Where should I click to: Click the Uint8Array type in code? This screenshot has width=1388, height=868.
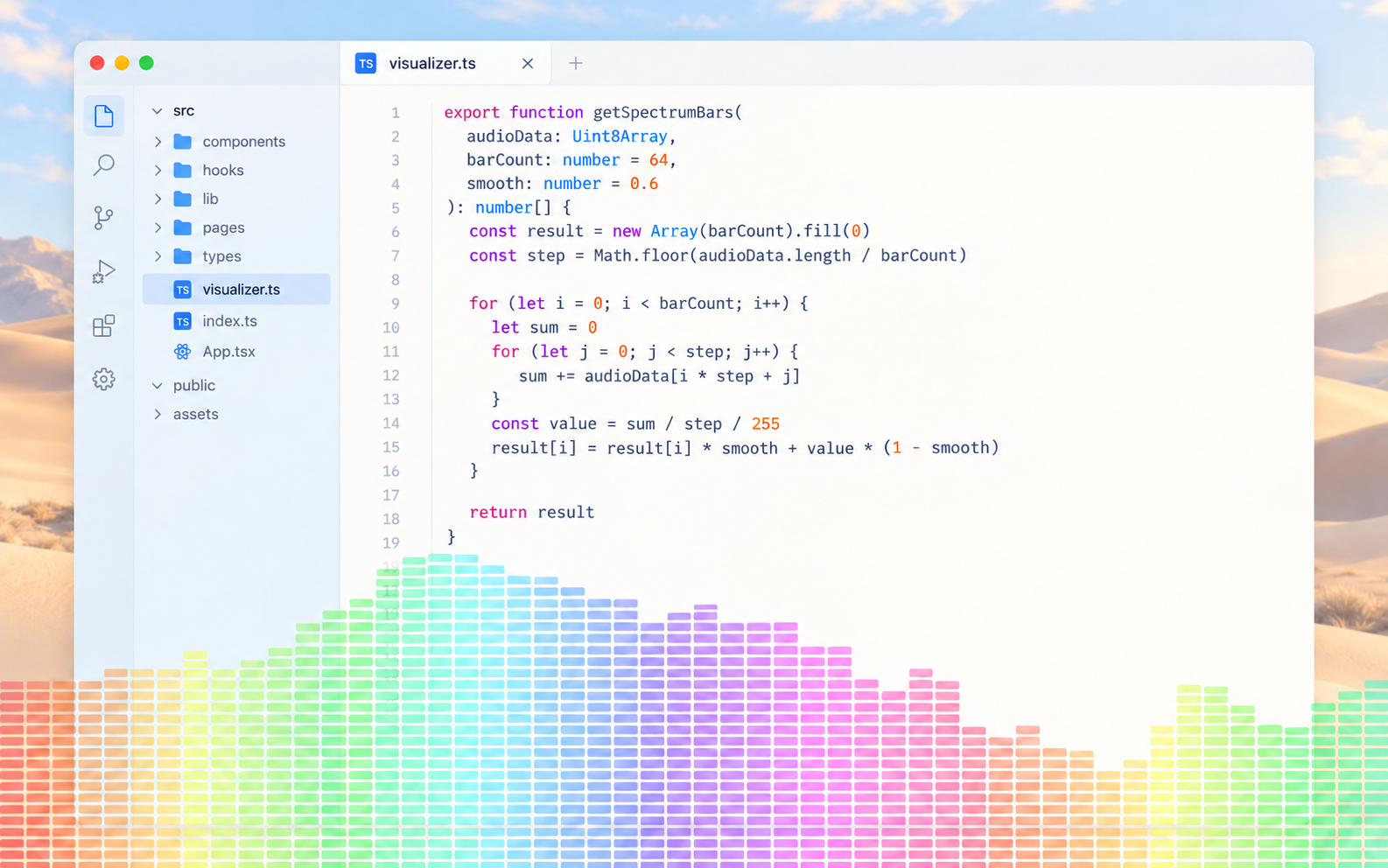point(620,136)
